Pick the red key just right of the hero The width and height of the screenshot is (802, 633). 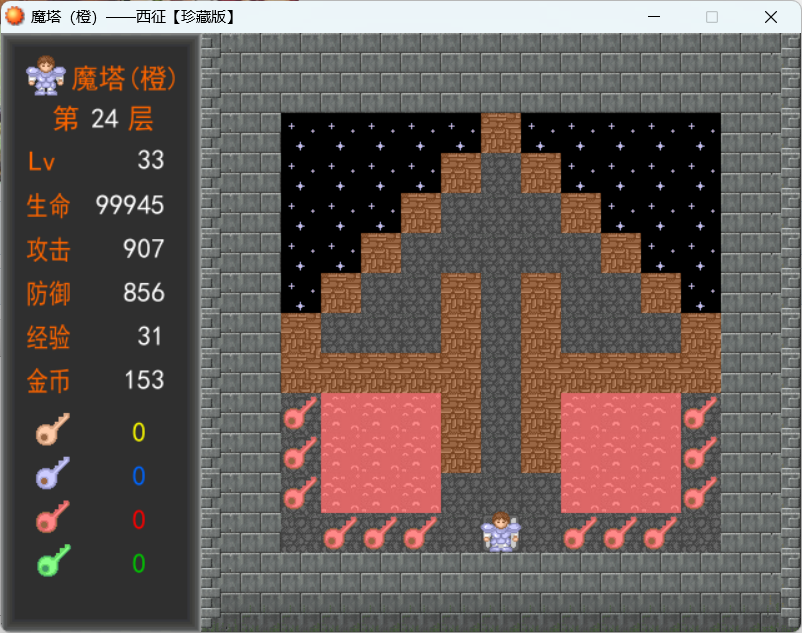581,533
